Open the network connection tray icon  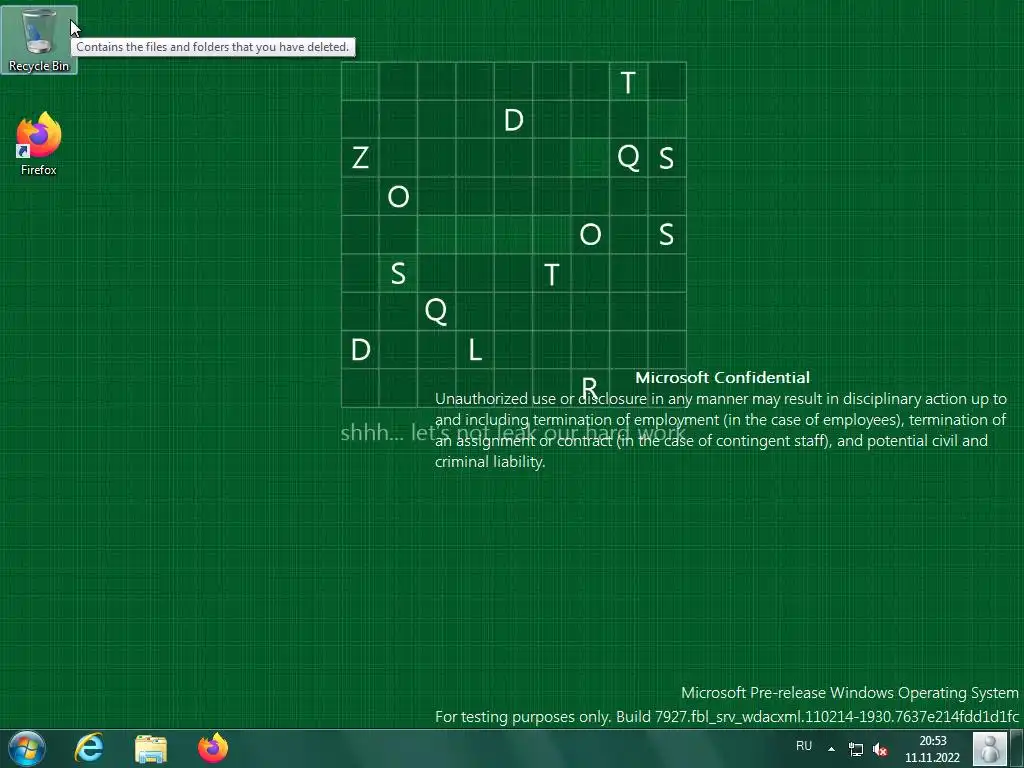tap(856, 749)
